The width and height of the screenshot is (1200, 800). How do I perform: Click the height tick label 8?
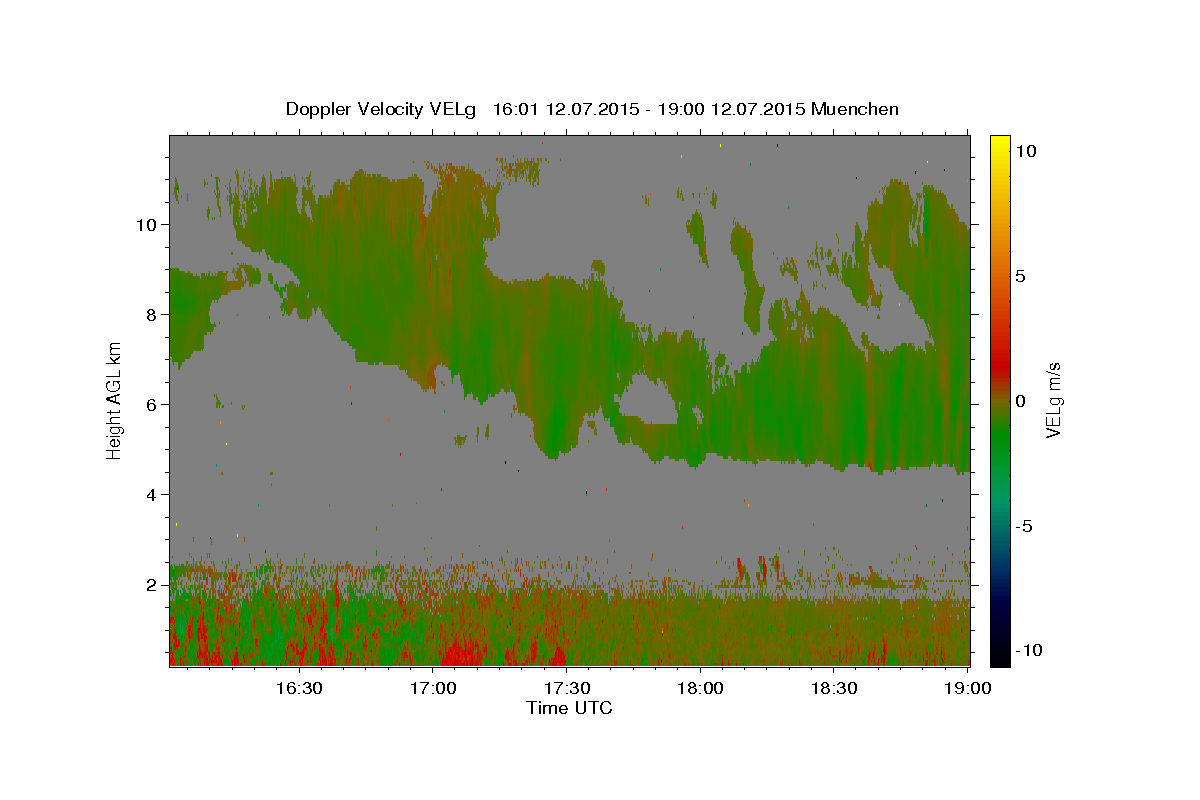coord(153,315)
